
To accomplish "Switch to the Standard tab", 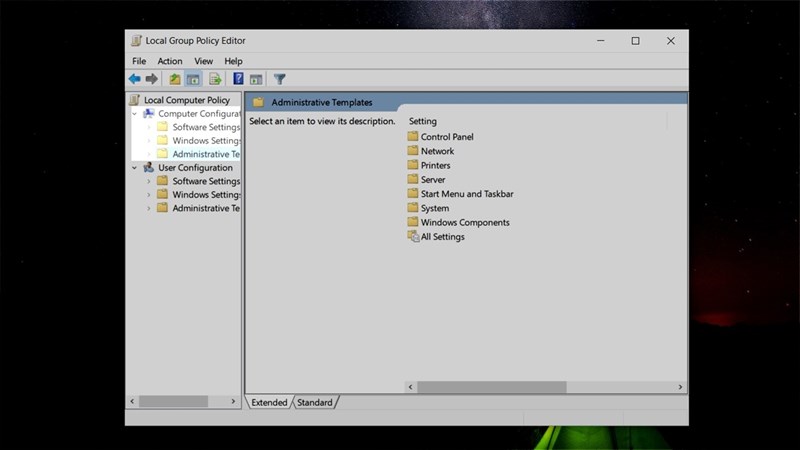I will [314, 403].
